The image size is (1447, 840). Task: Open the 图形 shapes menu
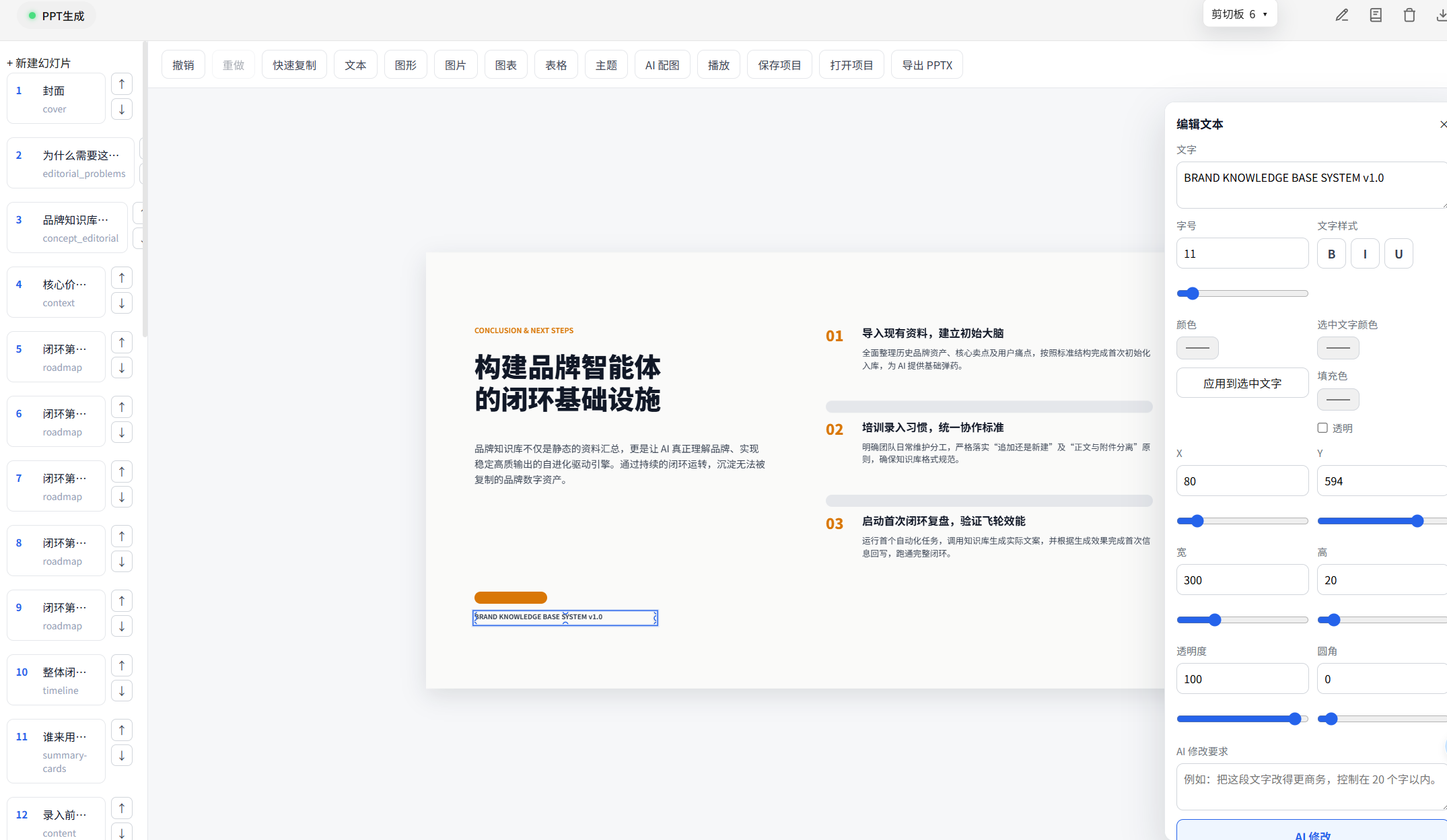pos(405,65)
